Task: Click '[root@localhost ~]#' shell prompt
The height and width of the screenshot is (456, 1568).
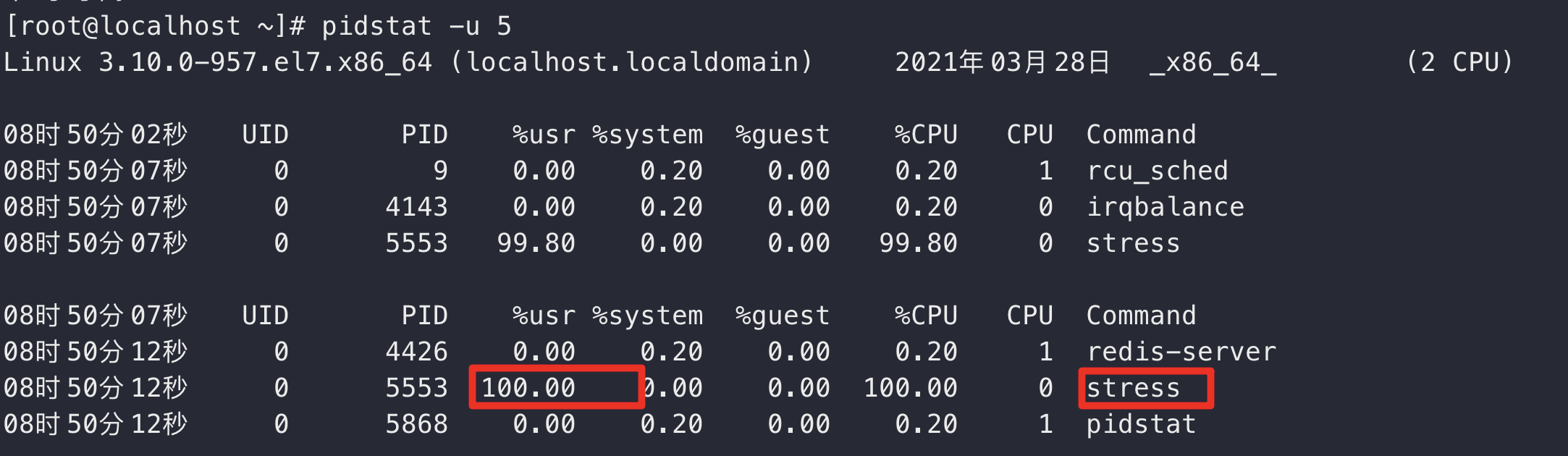Action: click(x=155, y=27)
